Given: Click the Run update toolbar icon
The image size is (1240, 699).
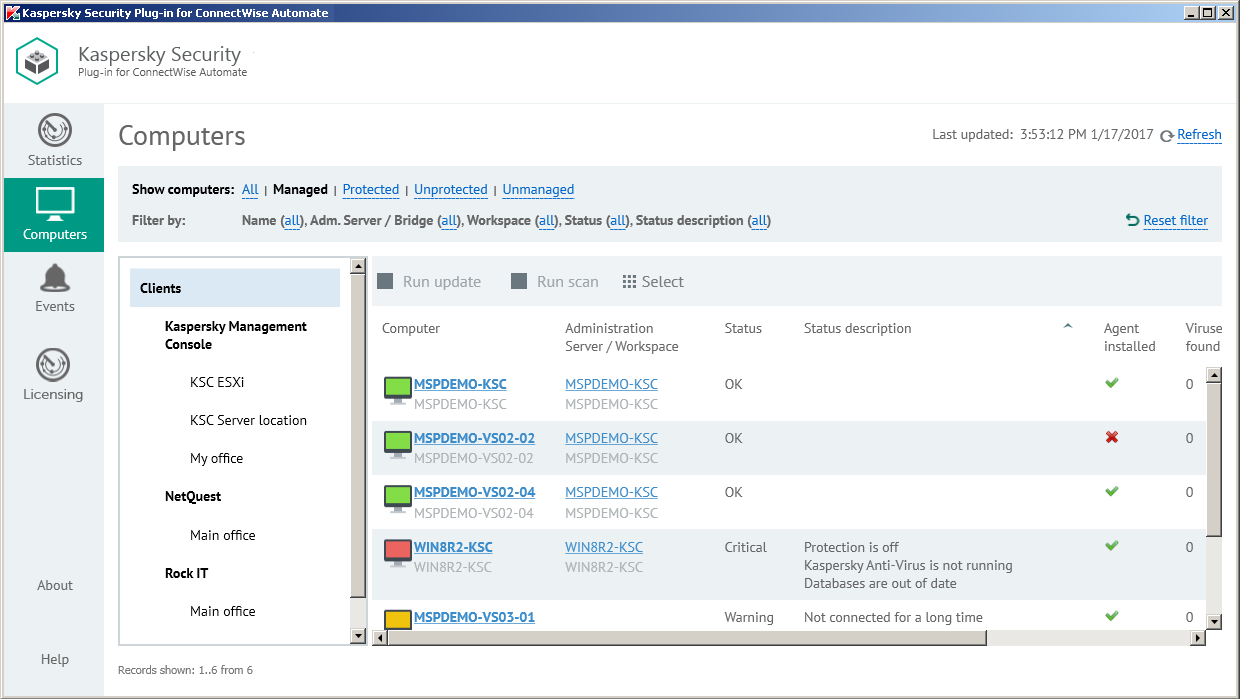Looking at the screenshot, I should 385,281.
